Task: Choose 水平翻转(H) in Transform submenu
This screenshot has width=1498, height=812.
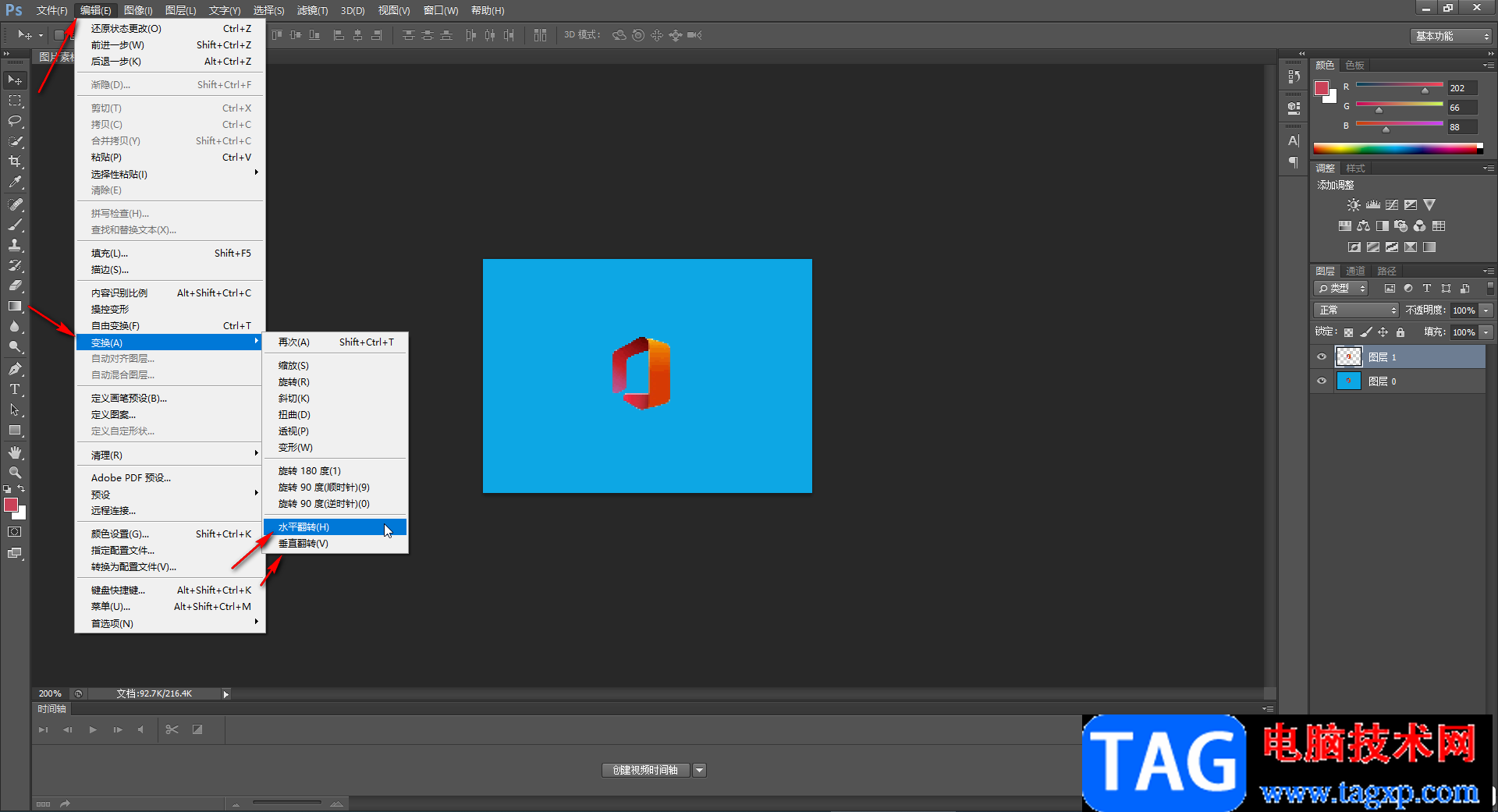Action: [x=335, y=527]
